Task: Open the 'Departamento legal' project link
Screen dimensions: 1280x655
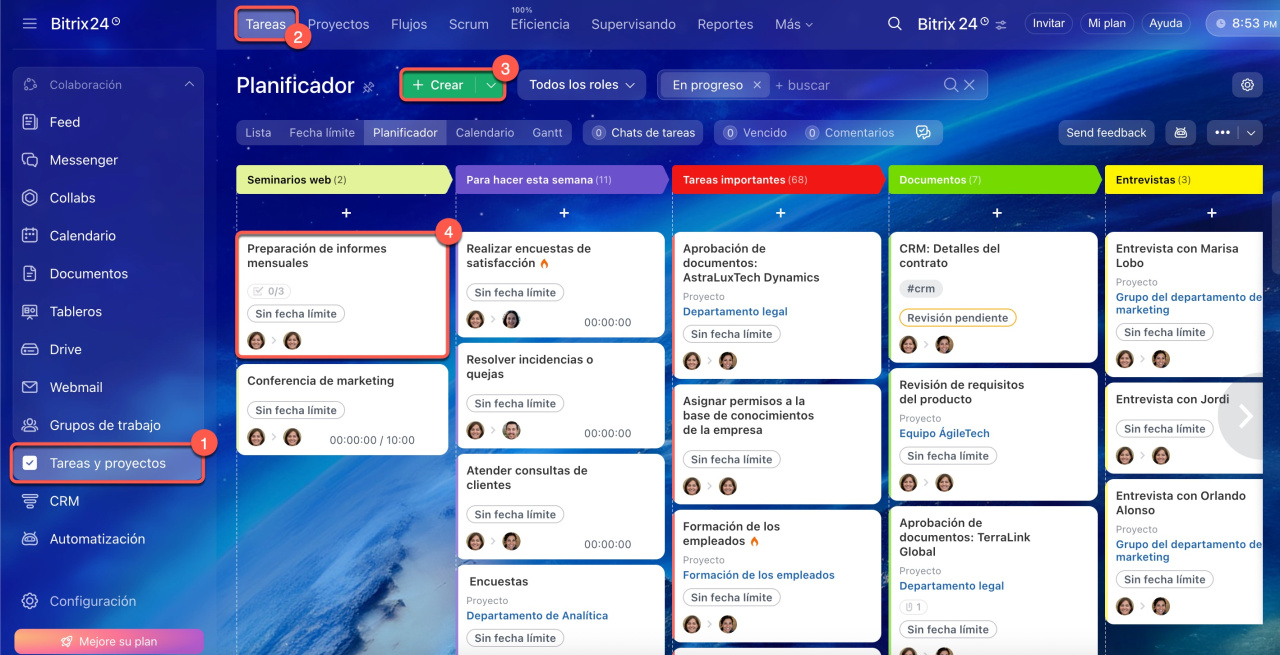Action: [735, 311]
